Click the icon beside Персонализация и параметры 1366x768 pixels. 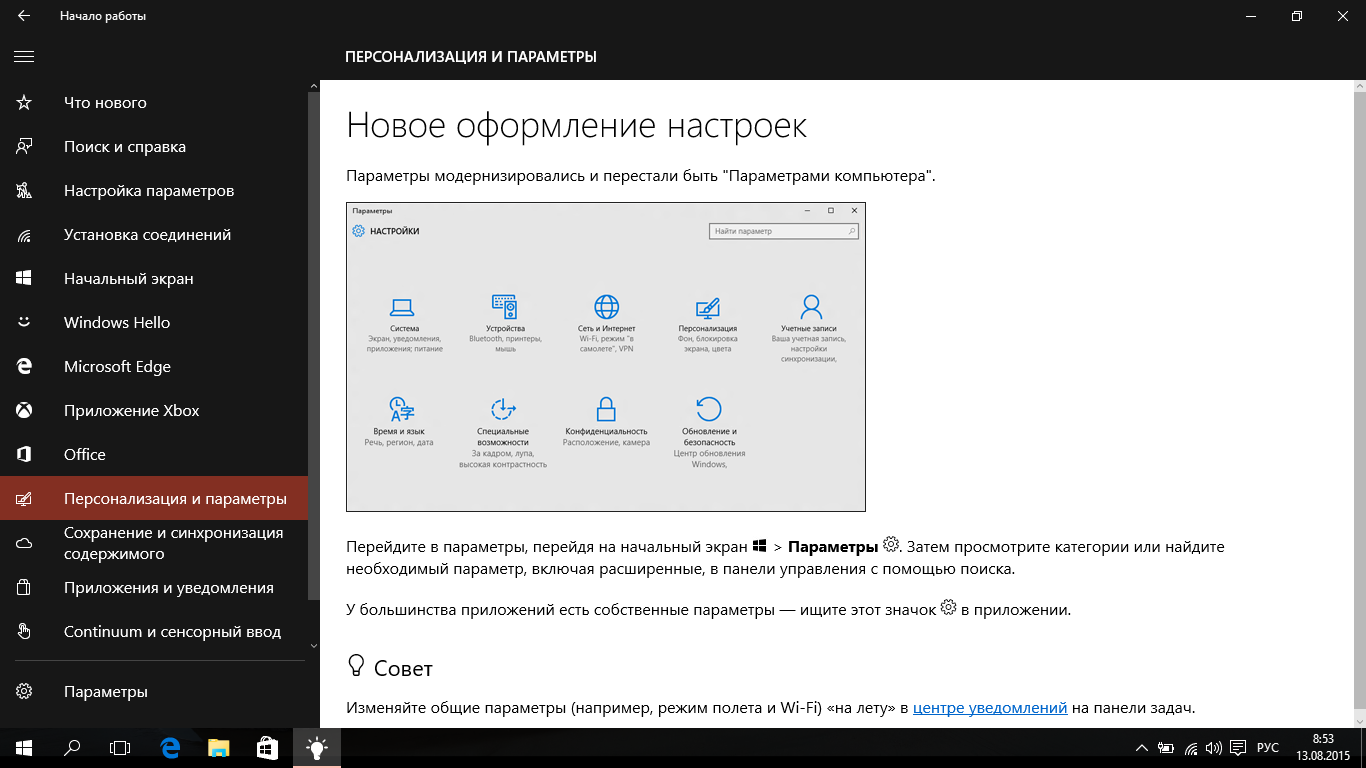pos(24,499)
